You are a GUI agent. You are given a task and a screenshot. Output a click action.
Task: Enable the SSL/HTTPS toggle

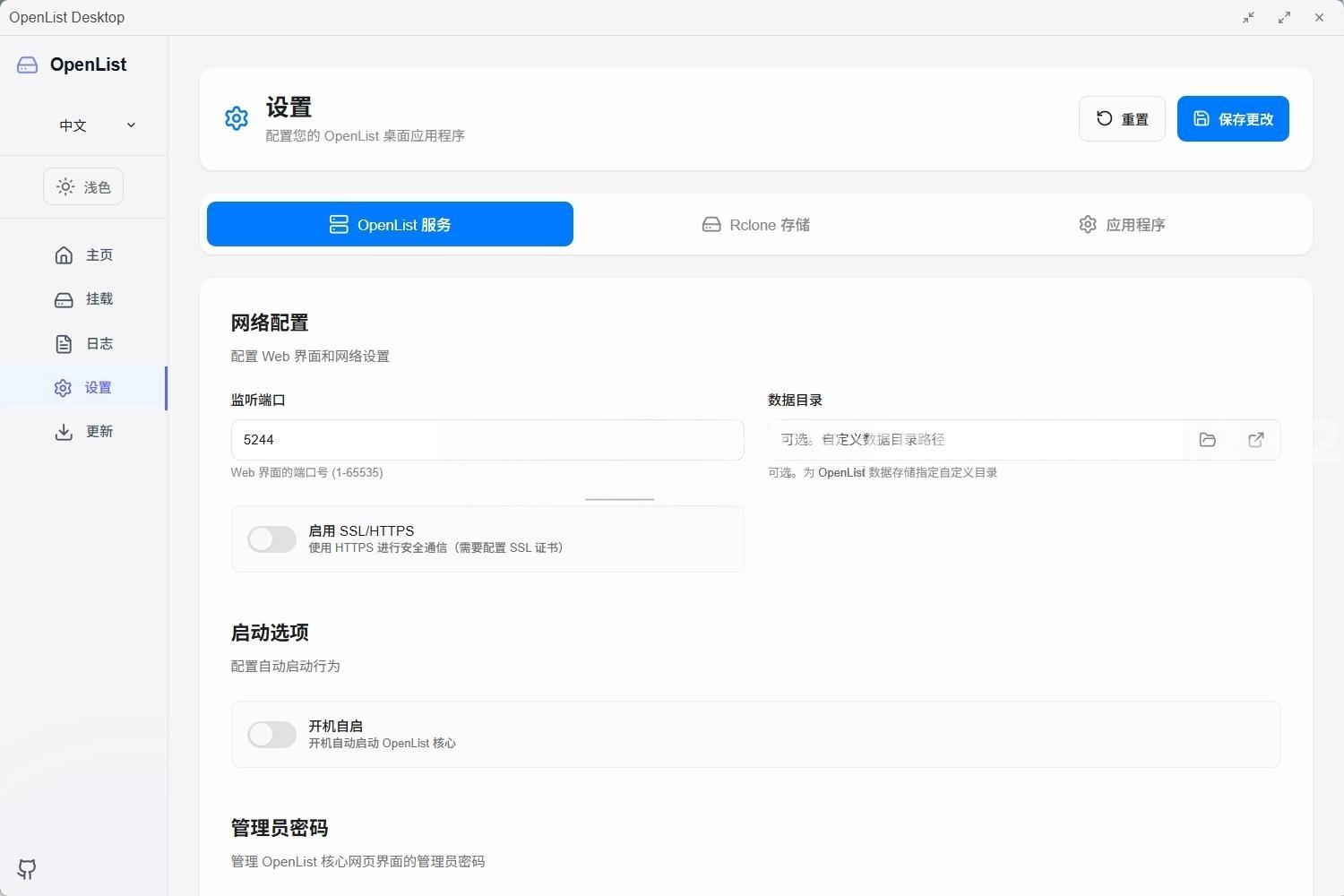pyautogui.click(x=271, y=538)
